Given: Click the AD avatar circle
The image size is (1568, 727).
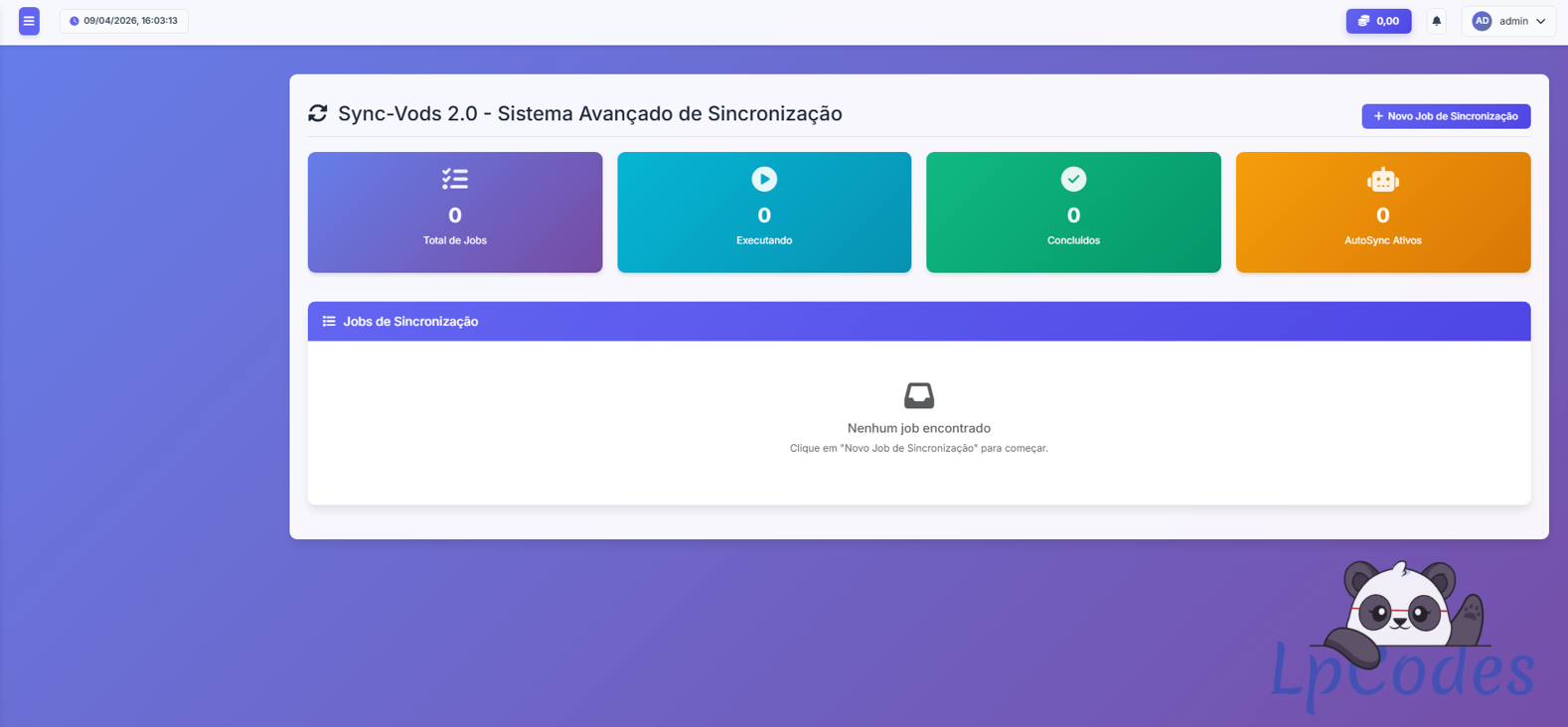Looking at the screenshot, I should click(x=1482, y=21).
